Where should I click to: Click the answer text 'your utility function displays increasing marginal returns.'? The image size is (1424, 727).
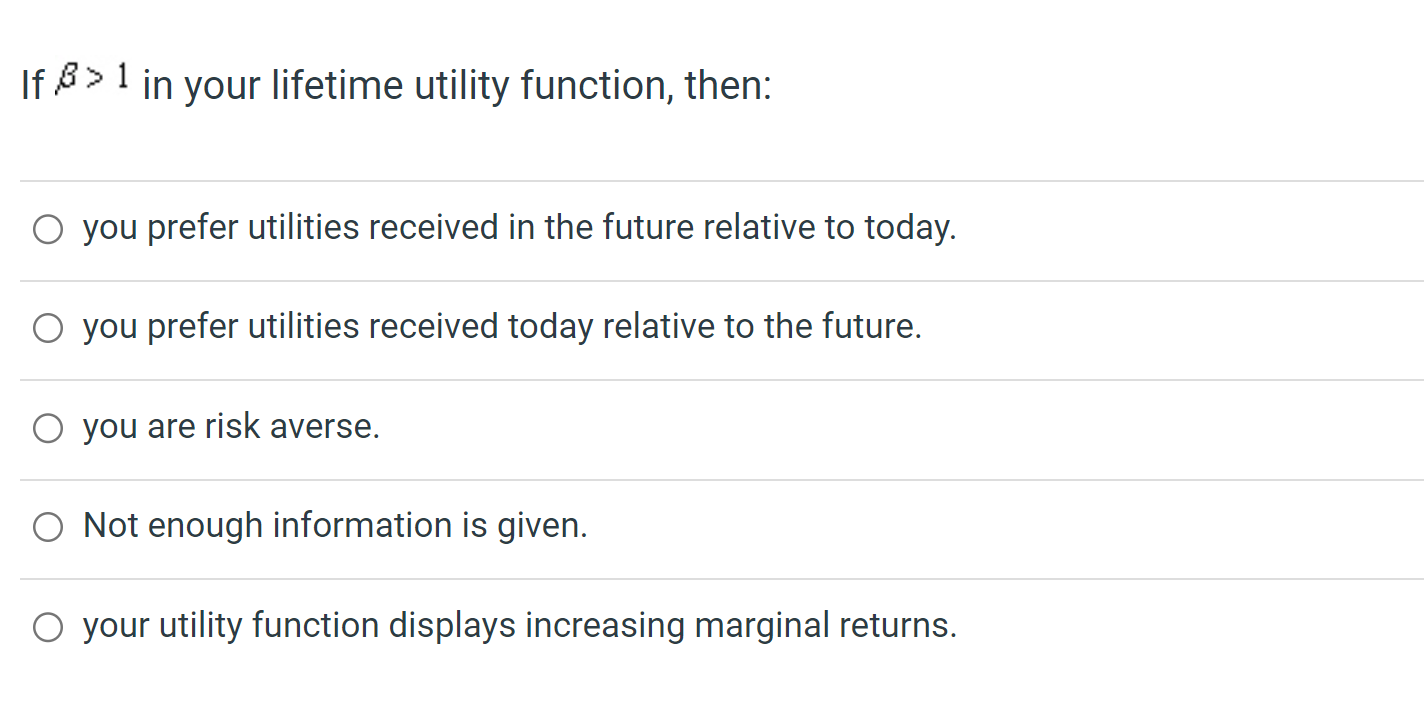coord(520,625)
